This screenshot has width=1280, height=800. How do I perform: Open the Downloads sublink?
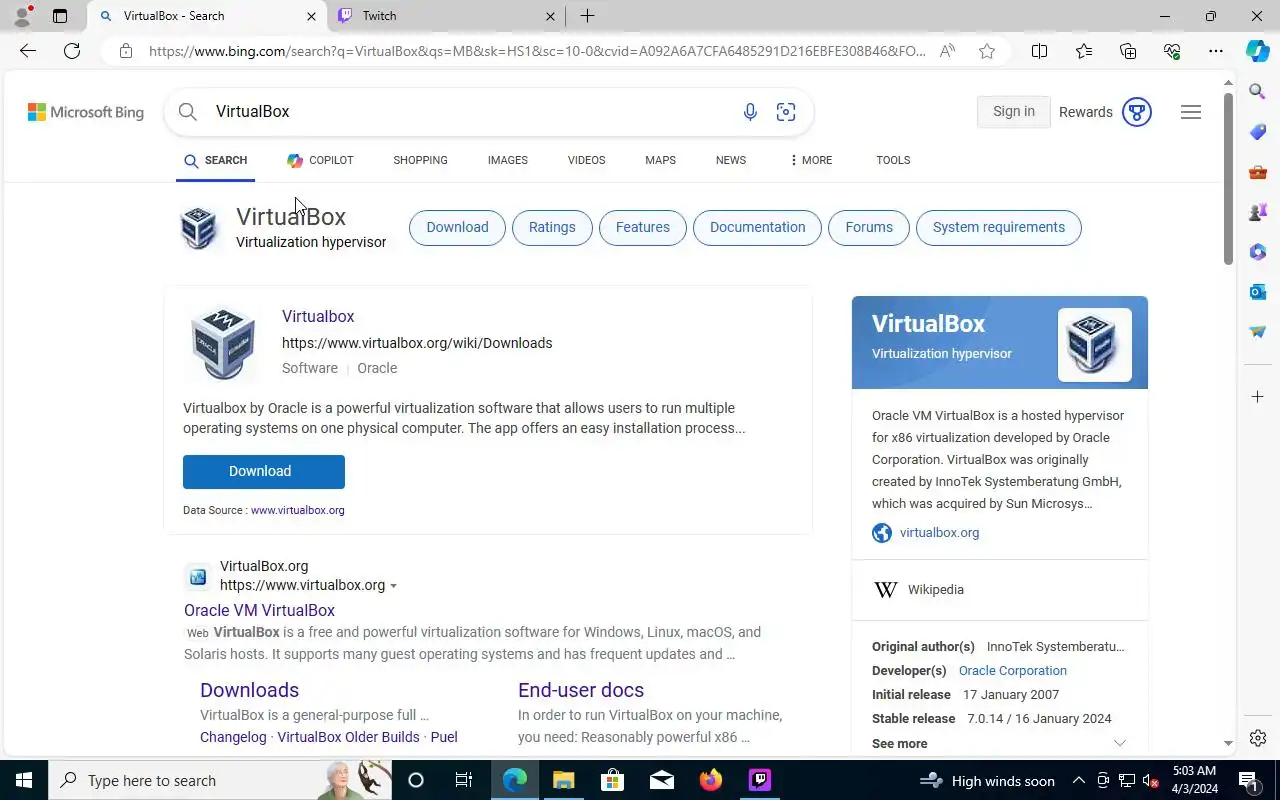249,690
